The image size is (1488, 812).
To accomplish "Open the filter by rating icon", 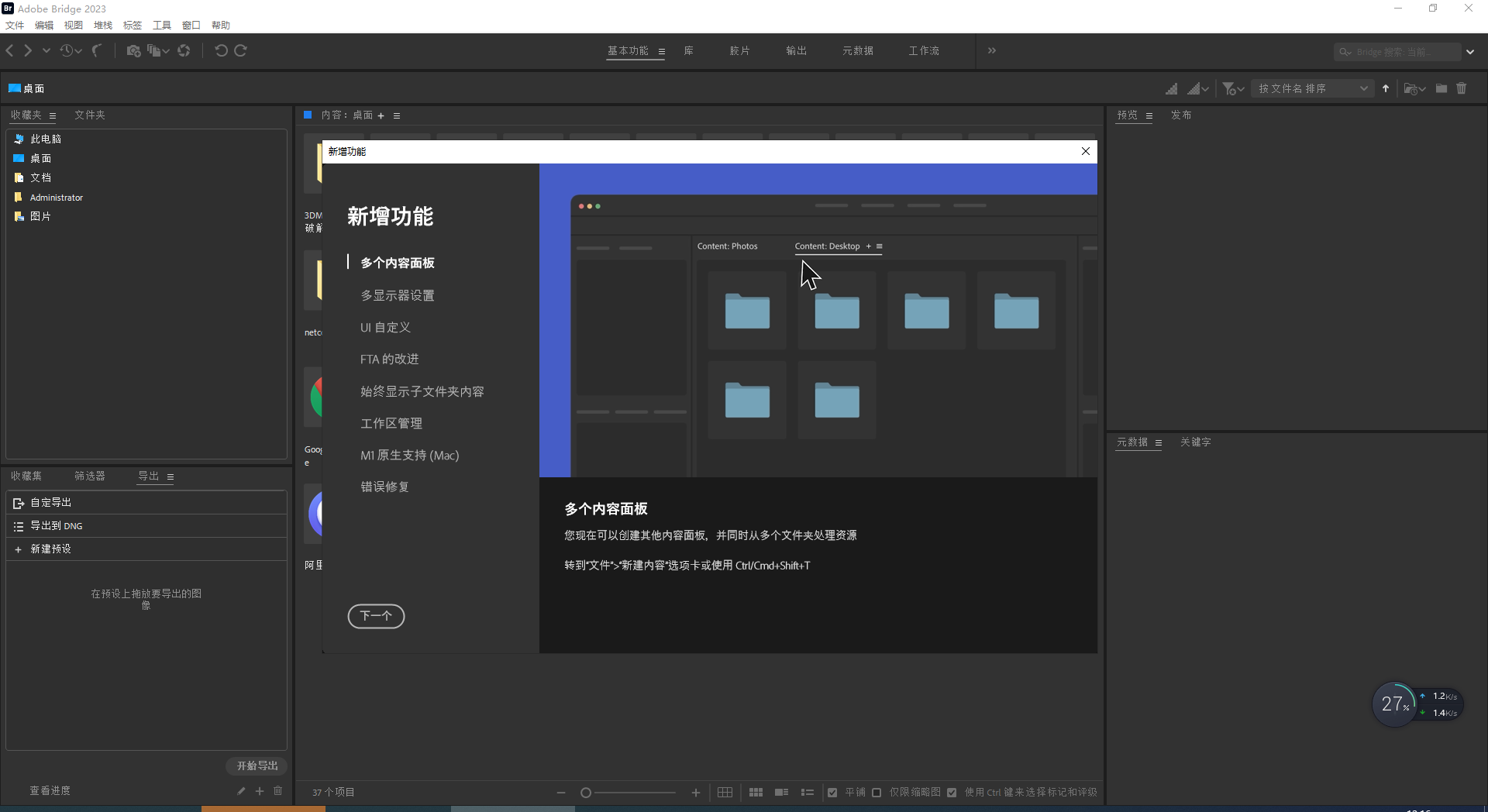I will click(x=1231, y=88).
